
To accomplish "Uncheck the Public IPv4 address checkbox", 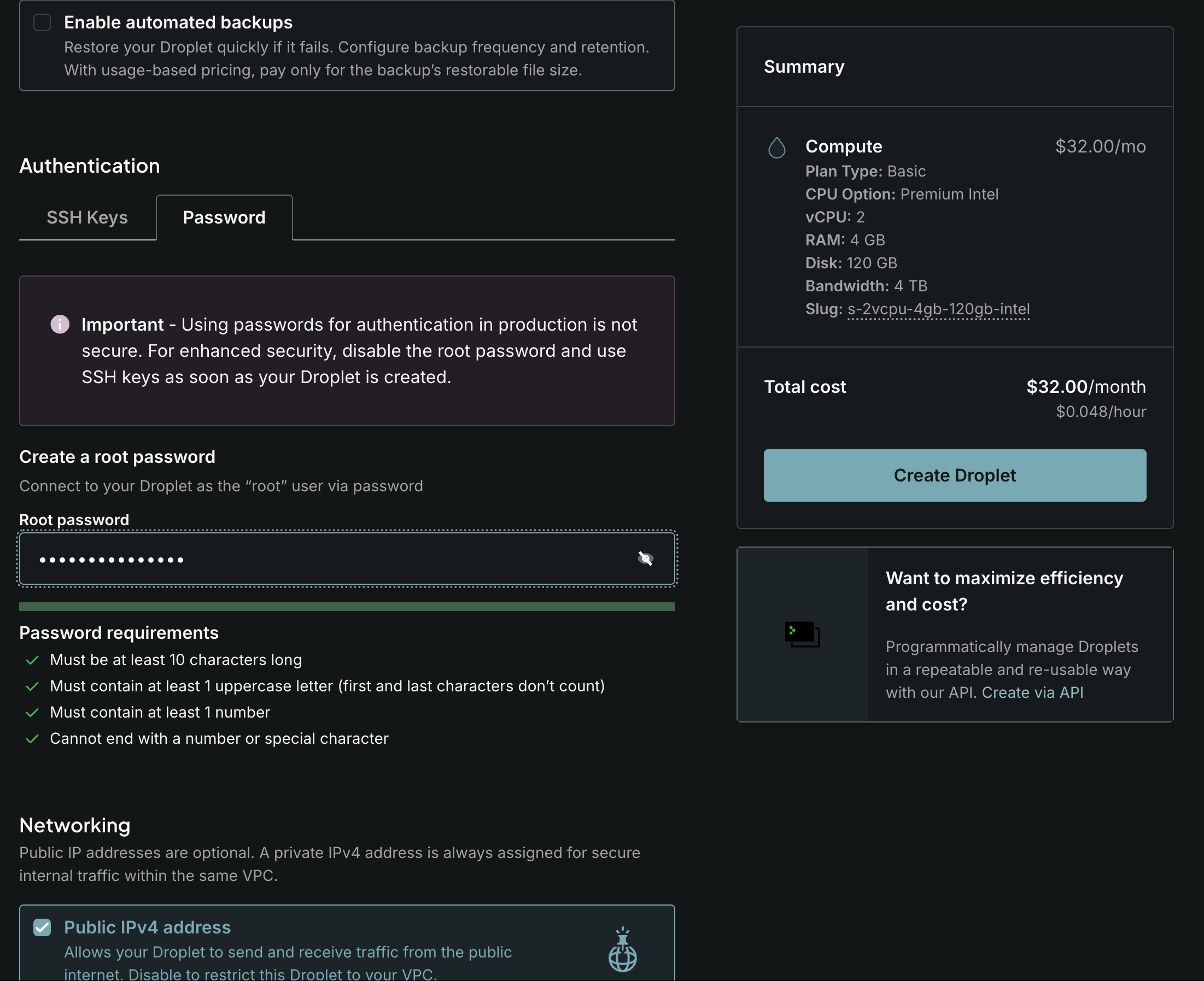I will (42, 927).
